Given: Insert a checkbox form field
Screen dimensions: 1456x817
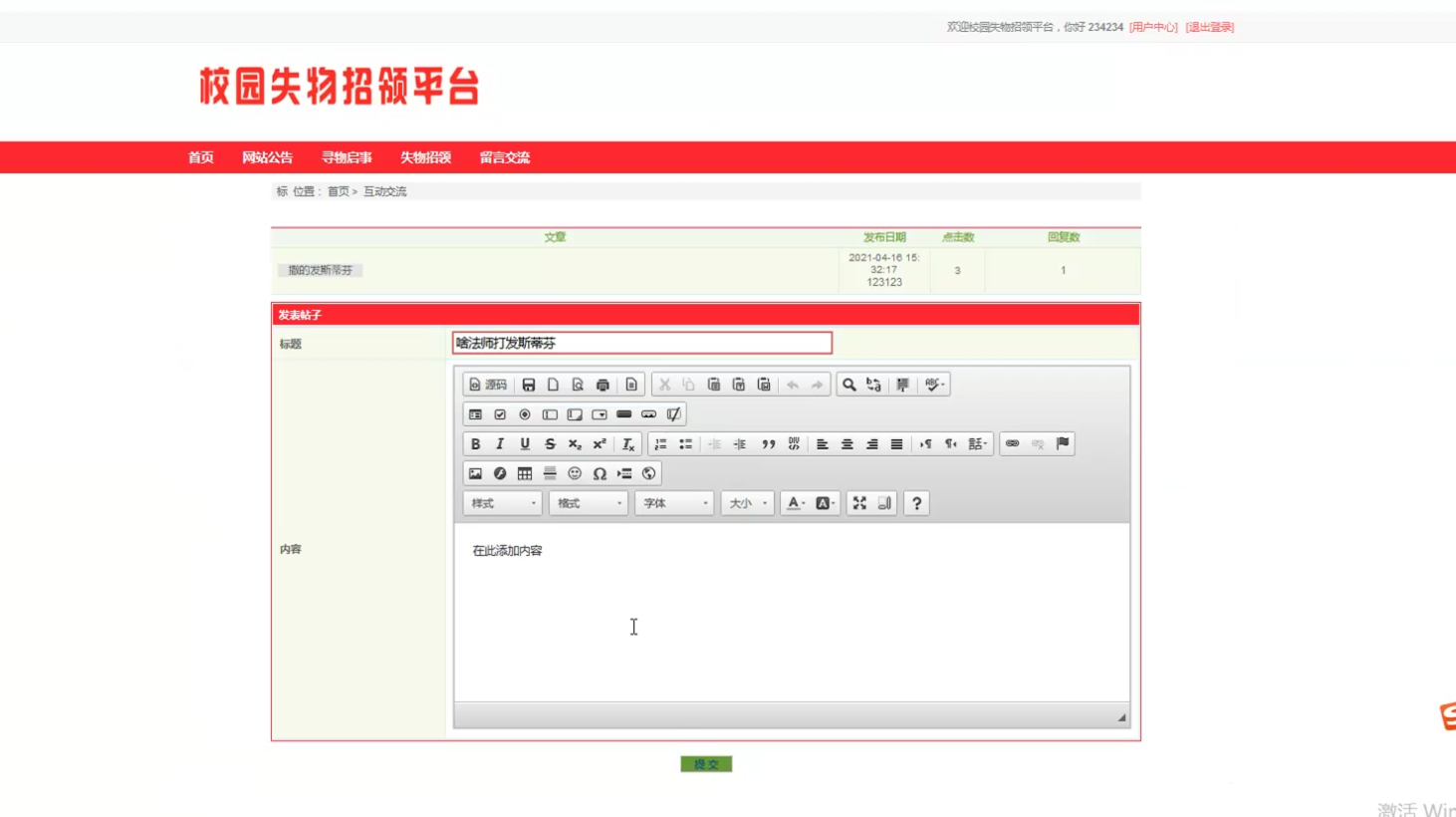Looking at the screenshot, I should (500, 414).
